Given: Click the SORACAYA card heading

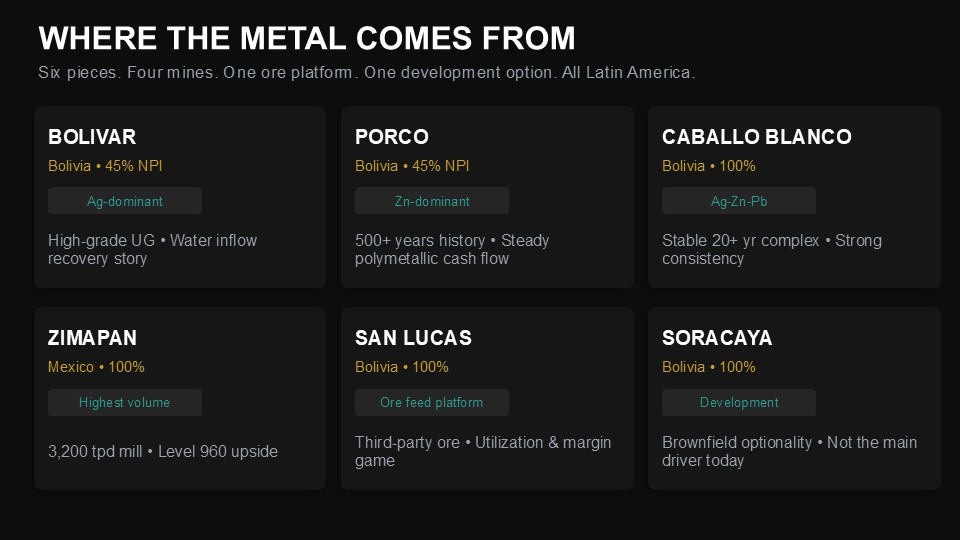Looking at the screenshot, I should click(717, 337).
